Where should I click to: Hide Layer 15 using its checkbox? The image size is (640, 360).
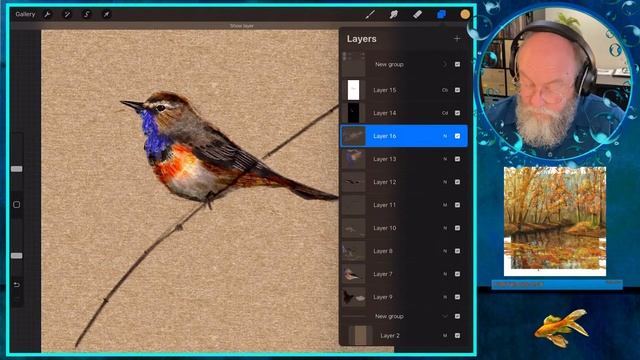coord(457,90)
